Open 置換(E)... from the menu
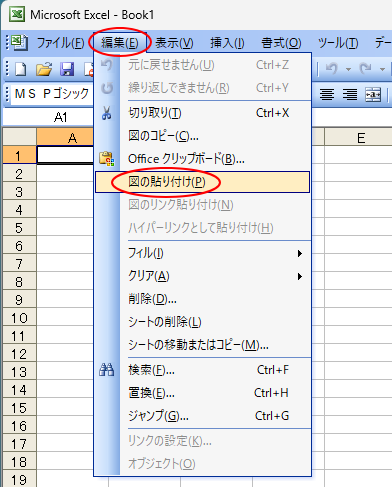The width and height of the screenshot is (392, 487). point(202,393)
